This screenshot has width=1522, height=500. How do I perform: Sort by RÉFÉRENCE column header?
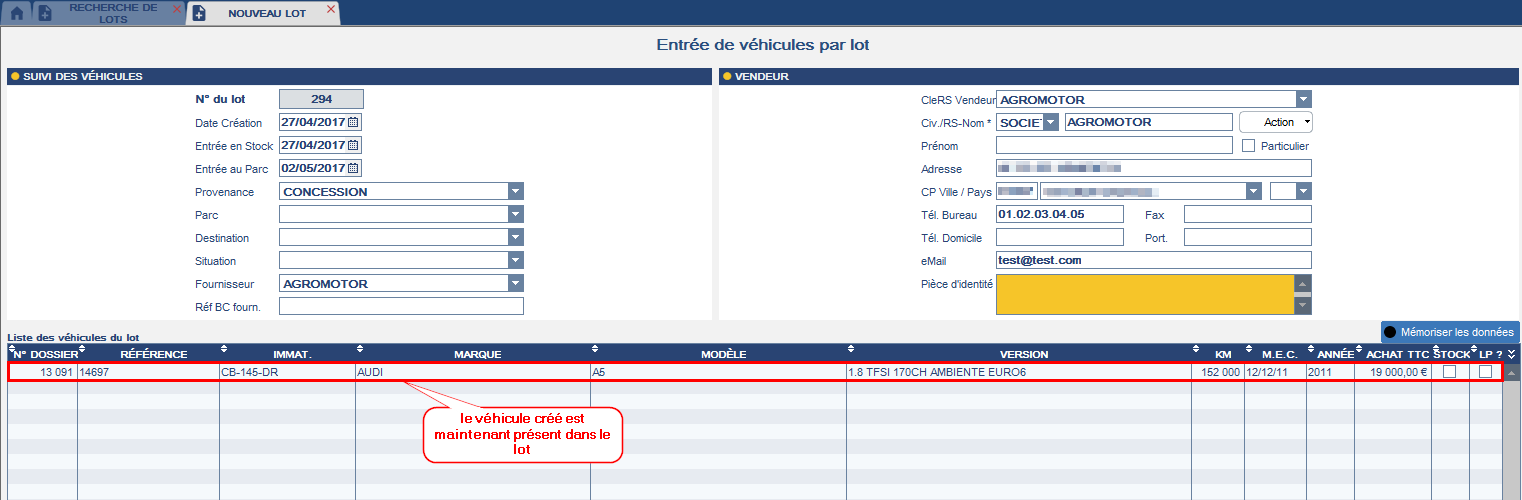(x=148, y=354)
